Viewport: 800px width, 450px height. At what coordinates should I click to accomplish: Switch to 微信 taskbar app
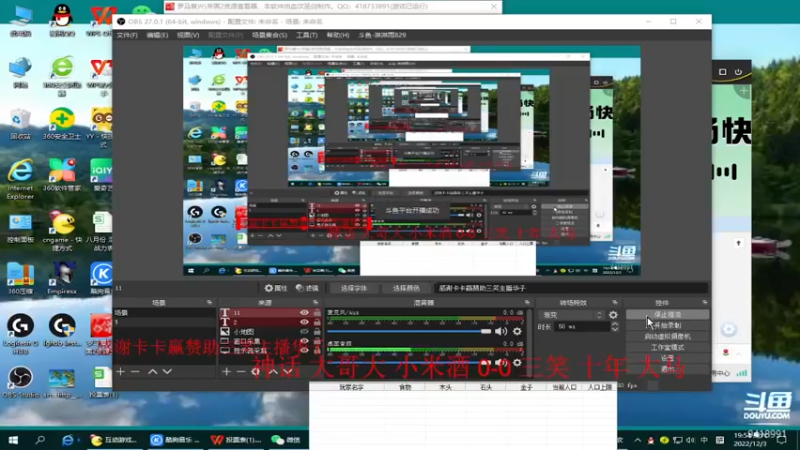[x=287, y=440]
